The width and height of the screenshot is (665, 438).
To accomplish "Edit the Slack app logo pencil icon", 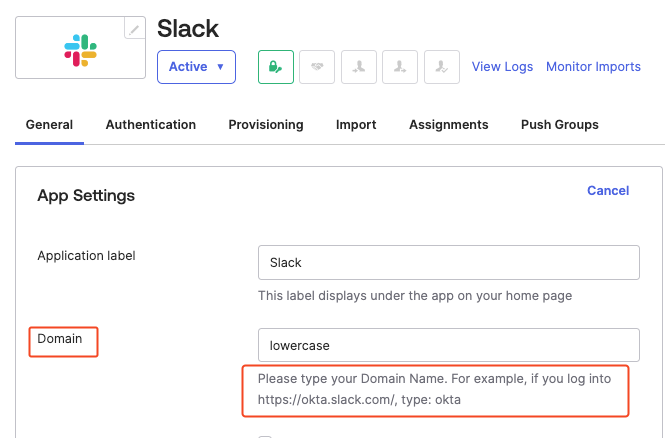I will (x=134, y=28).
